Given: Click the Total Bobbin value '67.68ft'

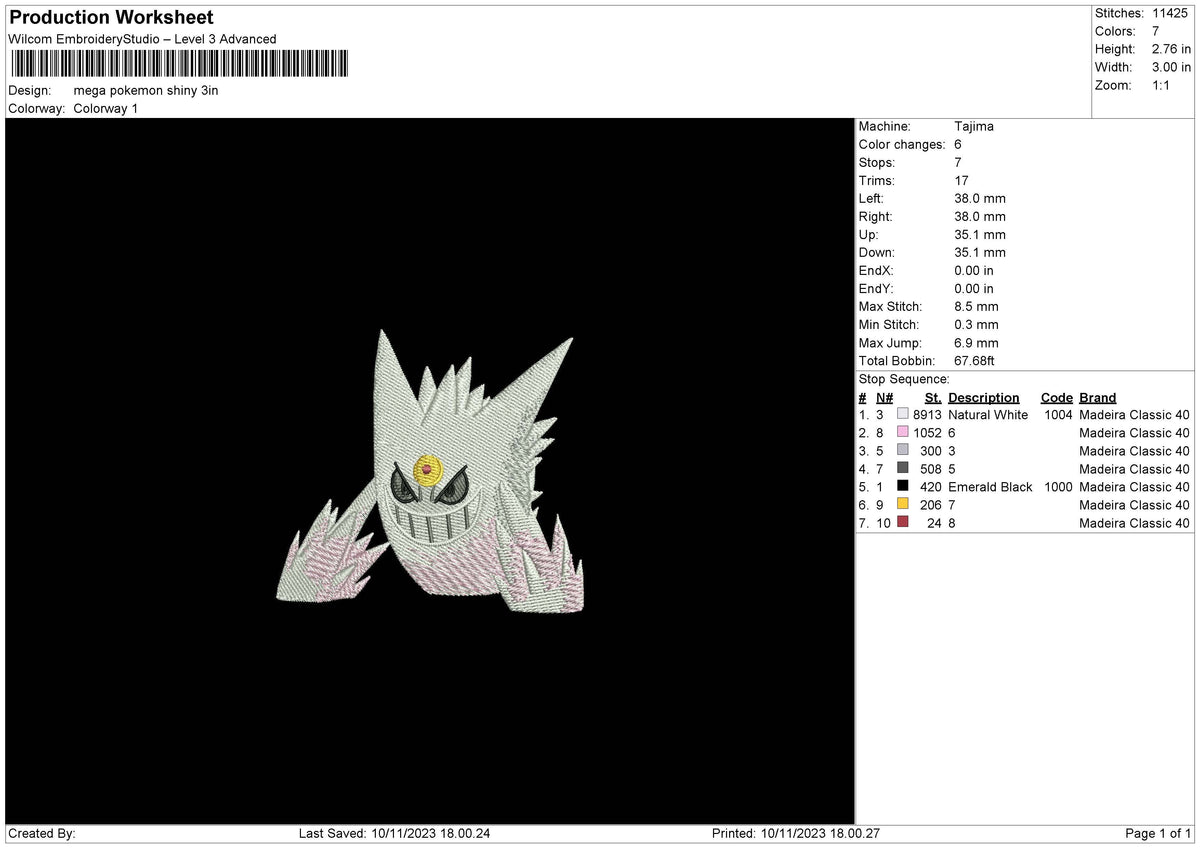Looking at the screenshot, I should (x=974, y=360).
